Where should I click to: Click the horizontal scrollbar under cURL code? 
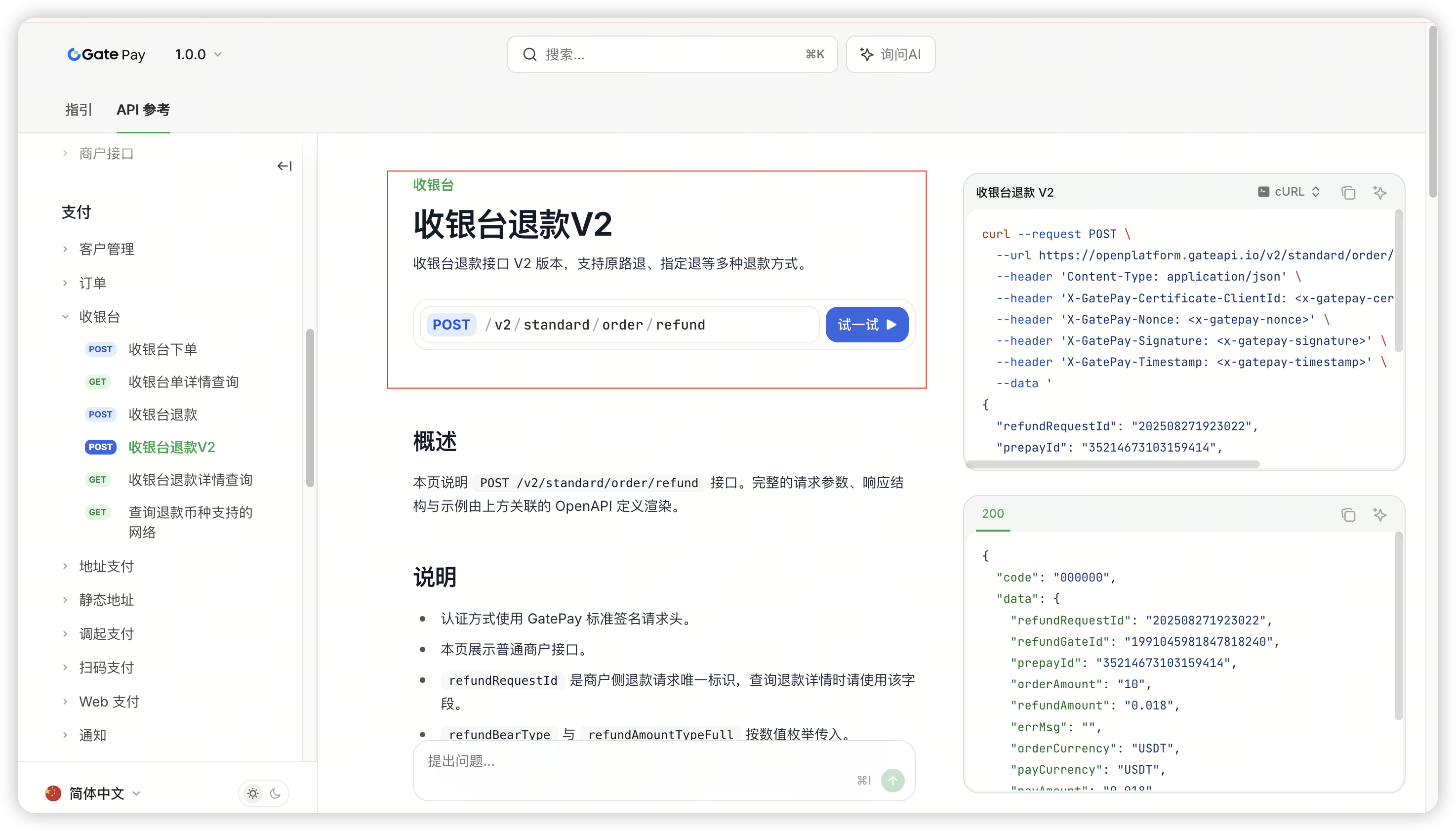pyautogui.click(x=1113, y=464)
